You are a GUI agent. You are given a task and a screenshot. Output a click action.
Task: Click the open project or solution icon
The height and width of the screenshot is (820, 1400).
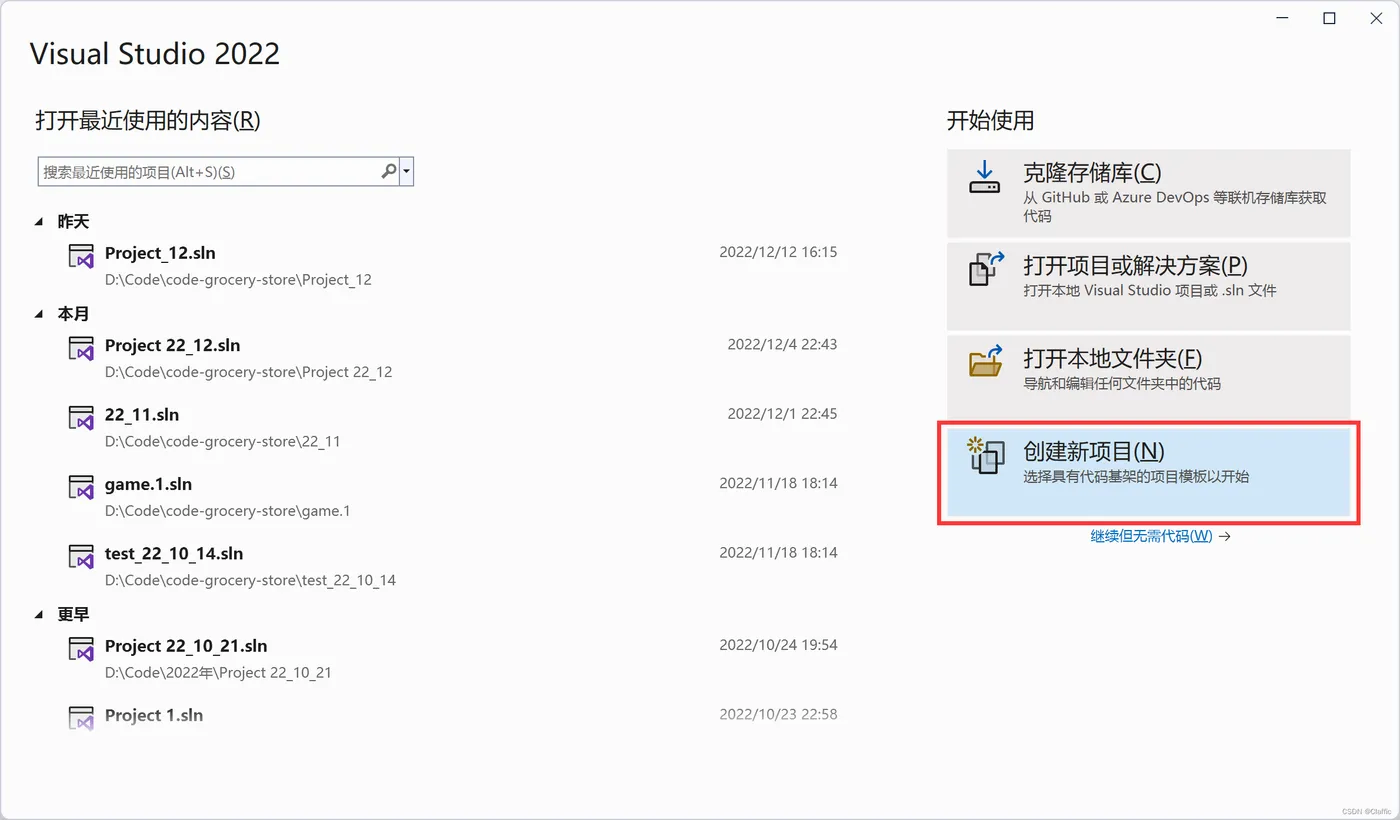(986, 270)
